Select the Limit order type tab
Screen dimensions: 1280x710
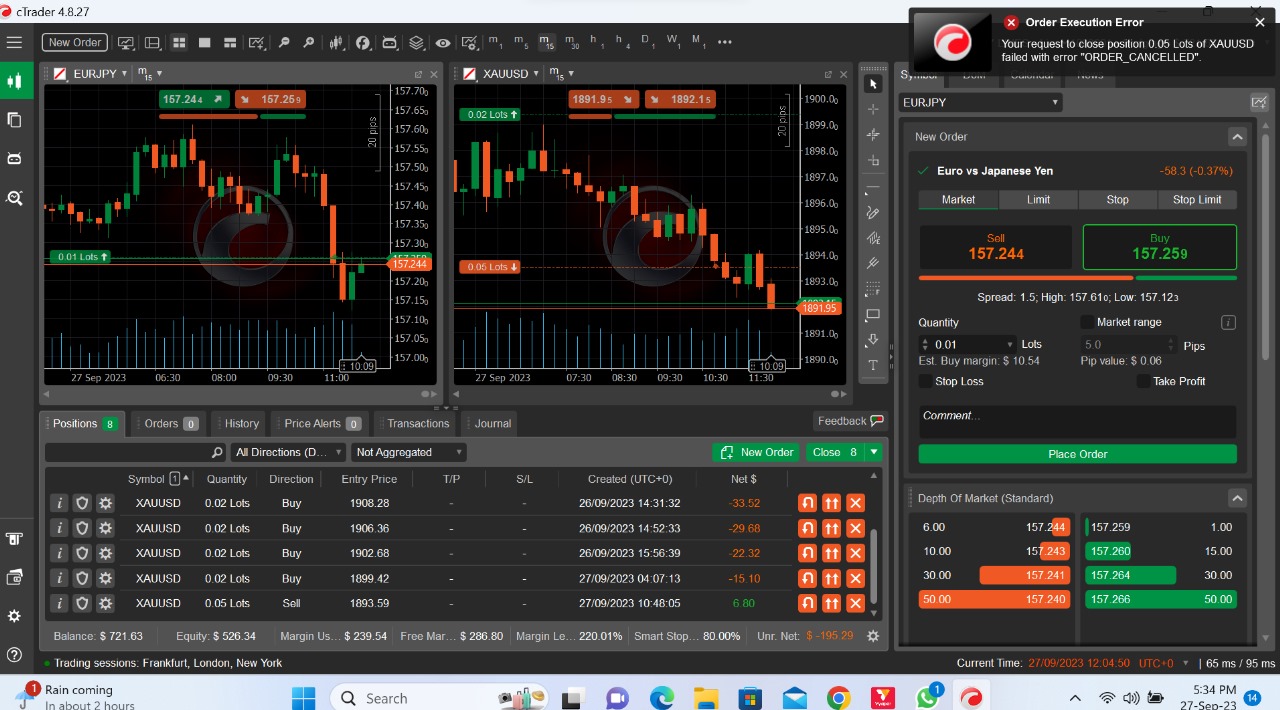click(1038, 200)
